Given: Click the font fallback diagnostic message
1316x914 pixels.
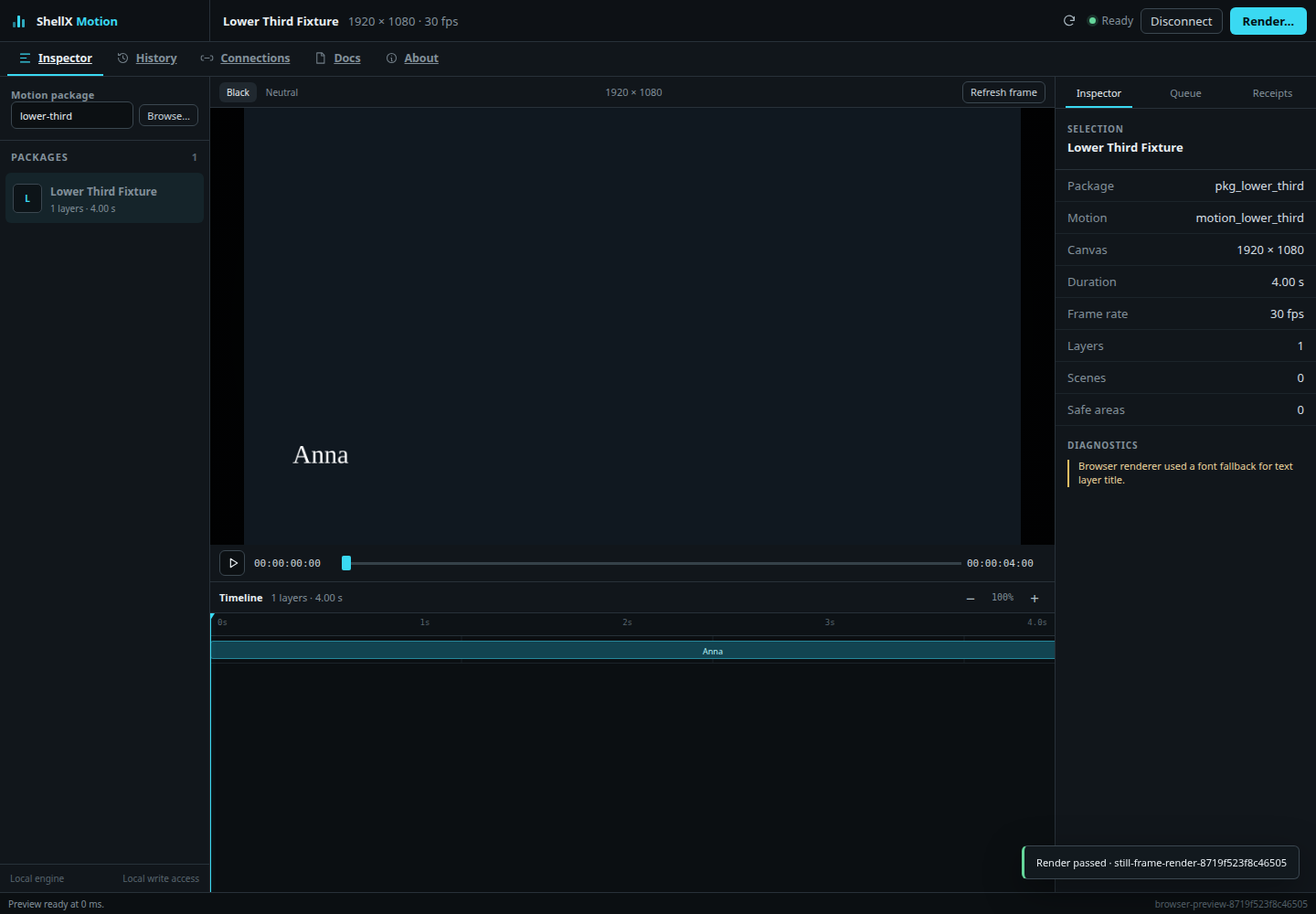Looking at the screenshot, I should pyautogui.click(x=1185, y=473).
